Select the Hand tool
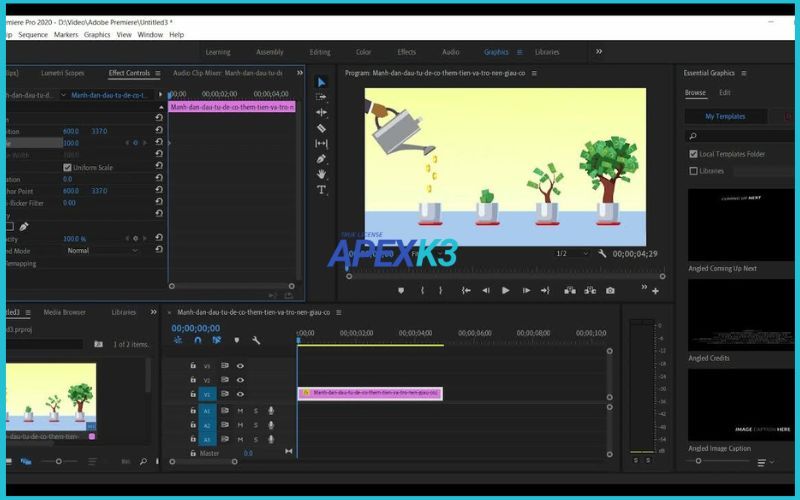 pyautogui.click(x=321, y=174)
